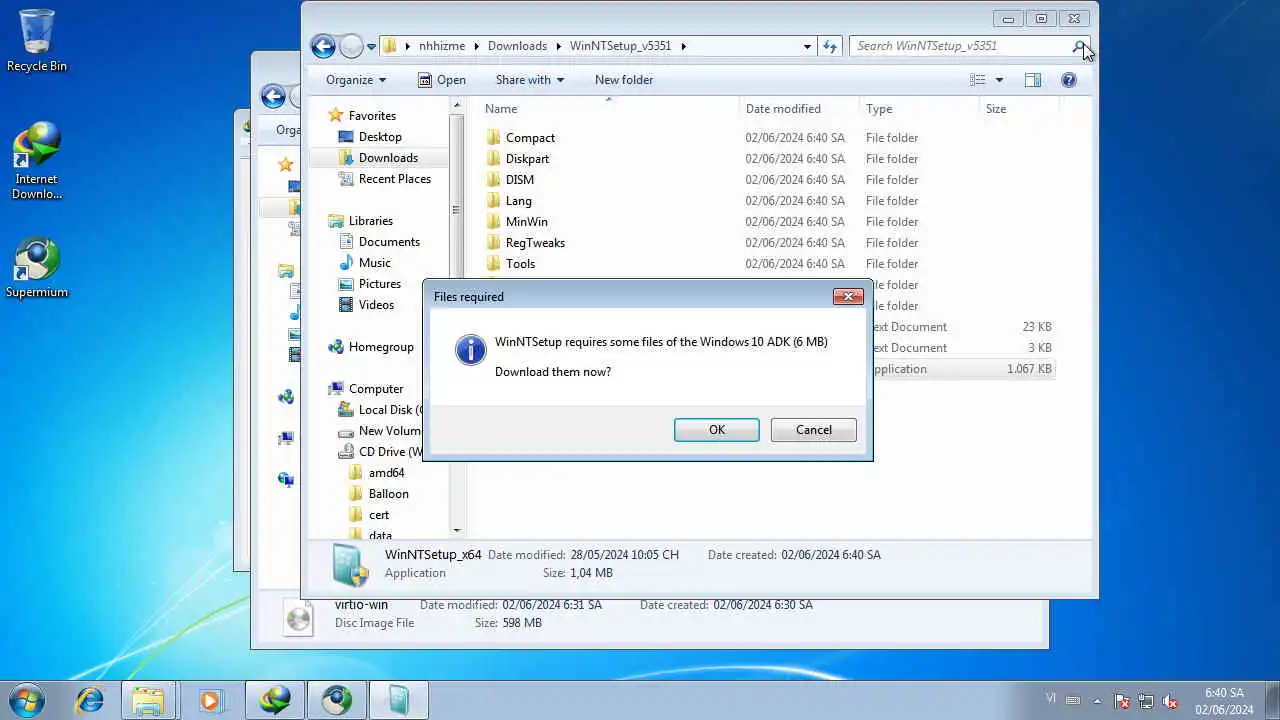
Task: Open the Pictures library
Action: tap(379, 284)
